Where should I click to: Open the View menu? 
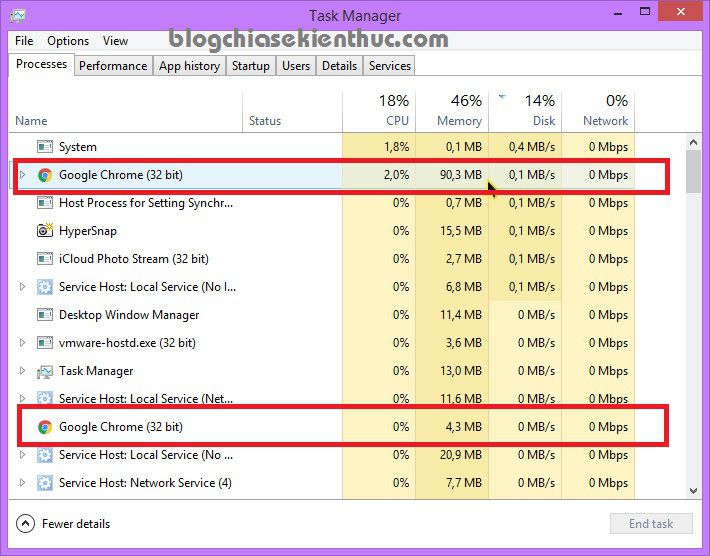pyautogui.click(x=115, y=41)
